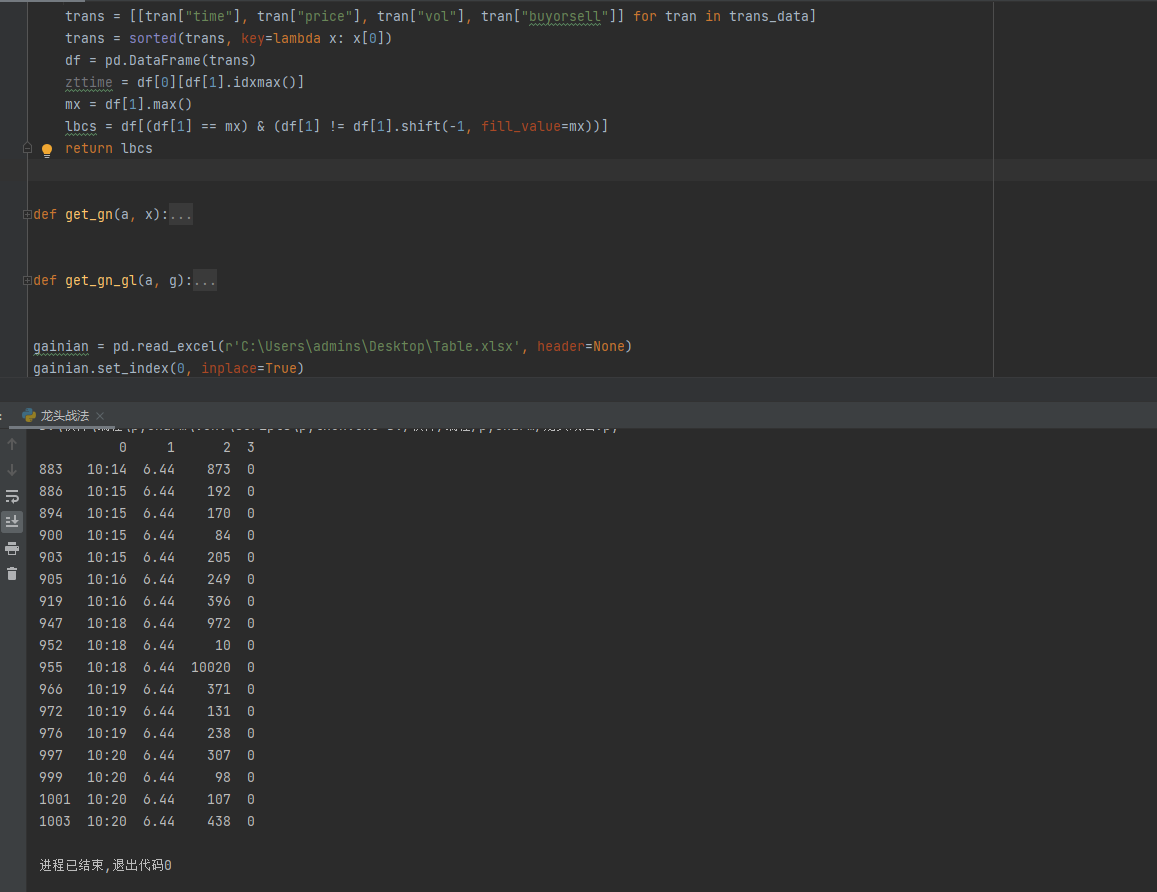This screenshot has height=892, width=1157.
Task: Expand the folded get_gn function
Action: [27, 215]
